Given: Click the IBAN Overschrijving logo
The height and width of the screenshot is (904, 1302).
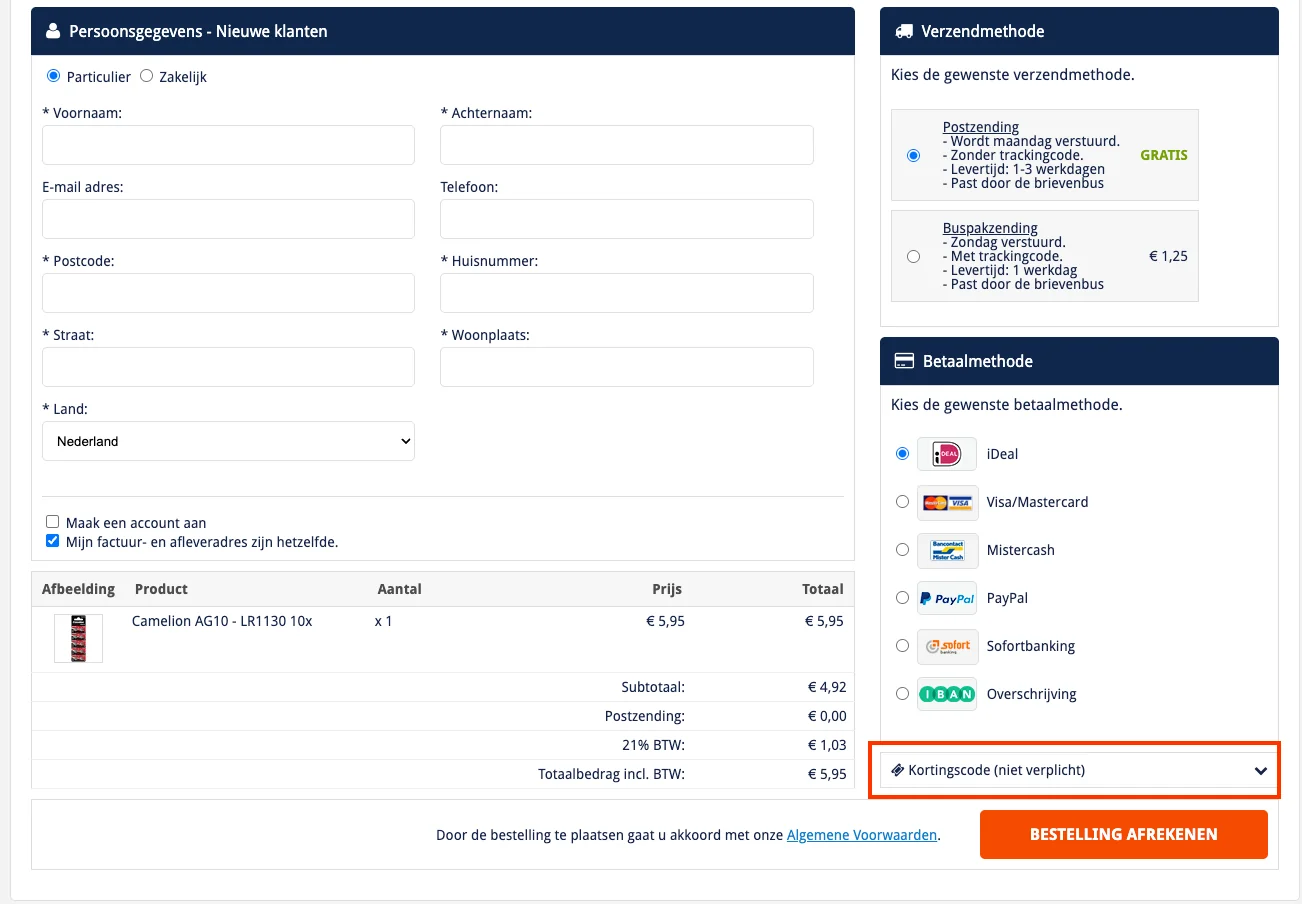Looking at the screenshot, I should tap(946, 694).
